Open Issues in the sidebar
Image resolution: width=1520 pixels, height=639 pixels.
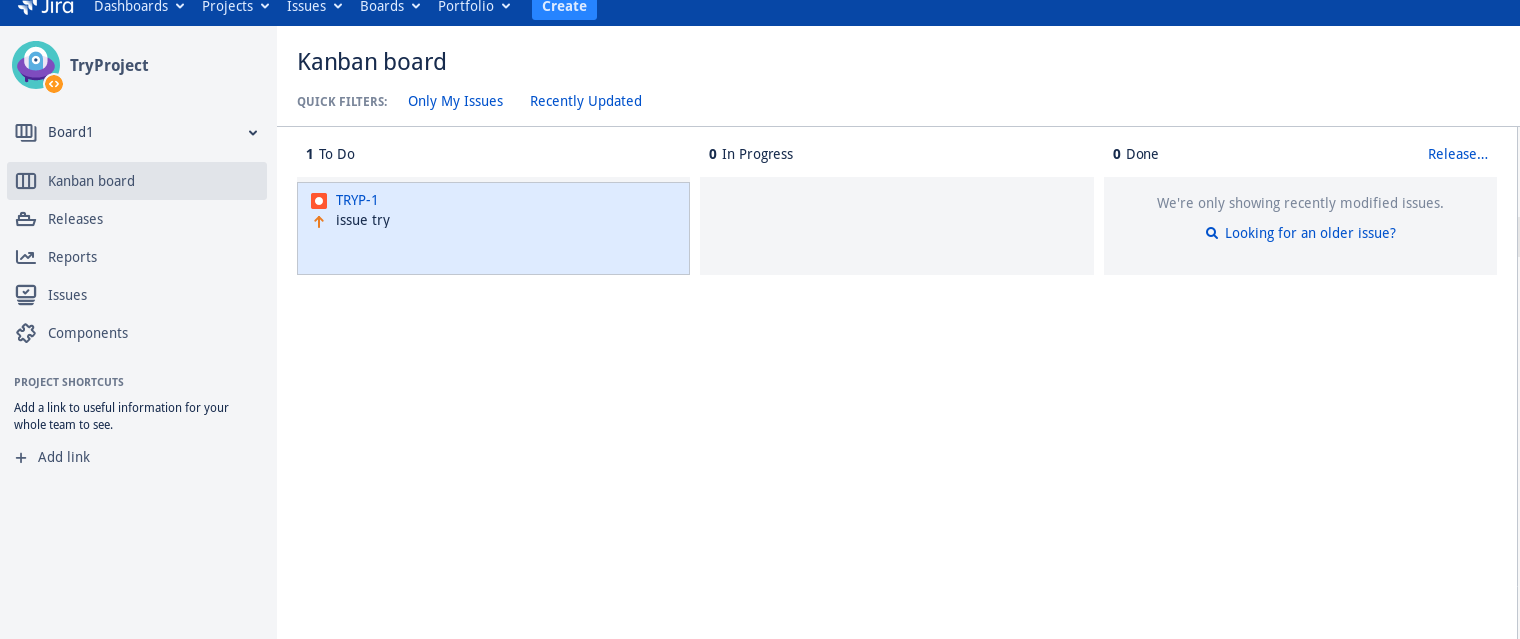[x=137, y=295]
